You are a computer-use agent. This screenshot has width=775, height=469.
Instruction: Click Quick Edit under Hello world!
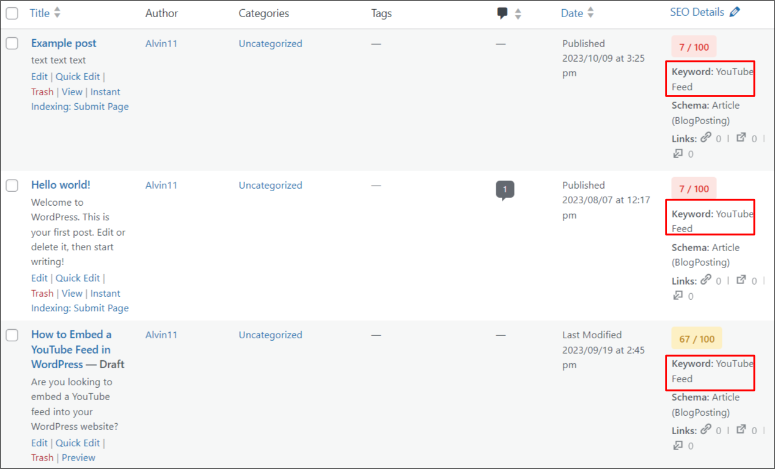click(78, 278)
